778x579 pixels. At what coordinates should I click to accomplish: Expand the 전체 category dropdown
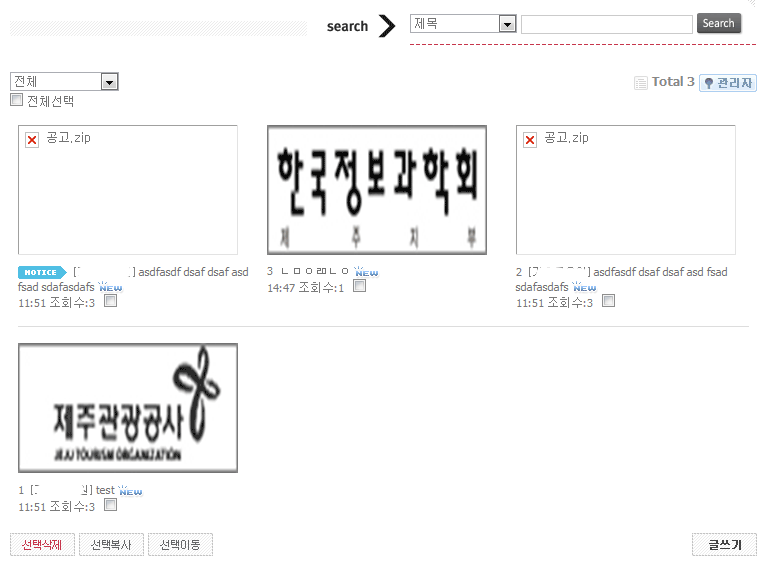coord(110,82)
